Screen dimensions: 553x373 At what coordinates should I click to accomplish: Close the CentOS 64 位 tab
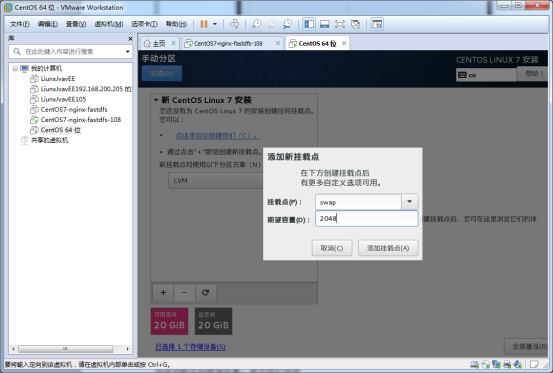pos(344,43)
